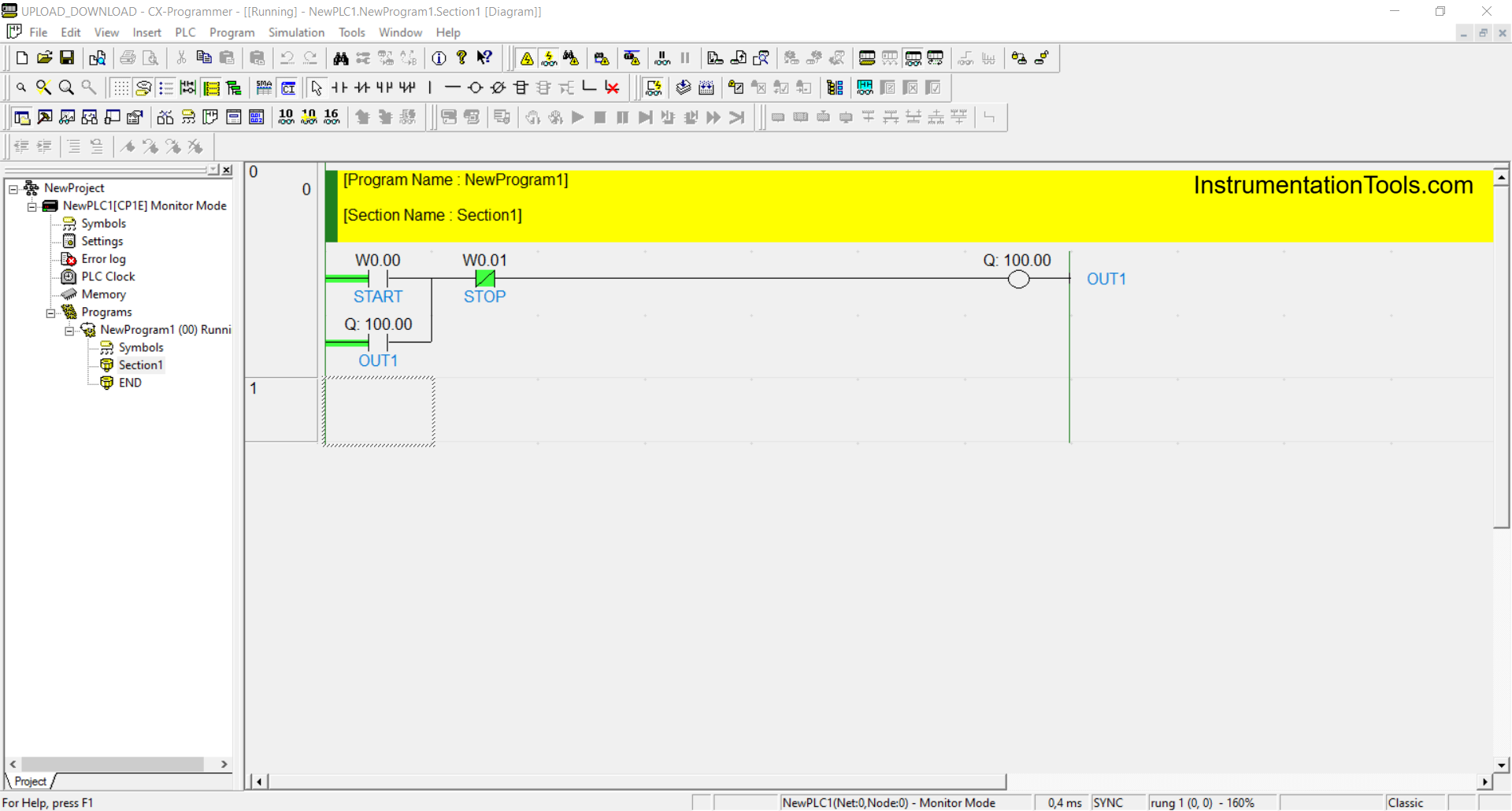Screen dimensions: 1512x811
Task: Switch to the Project tab
Action: (x=30, y=781)
